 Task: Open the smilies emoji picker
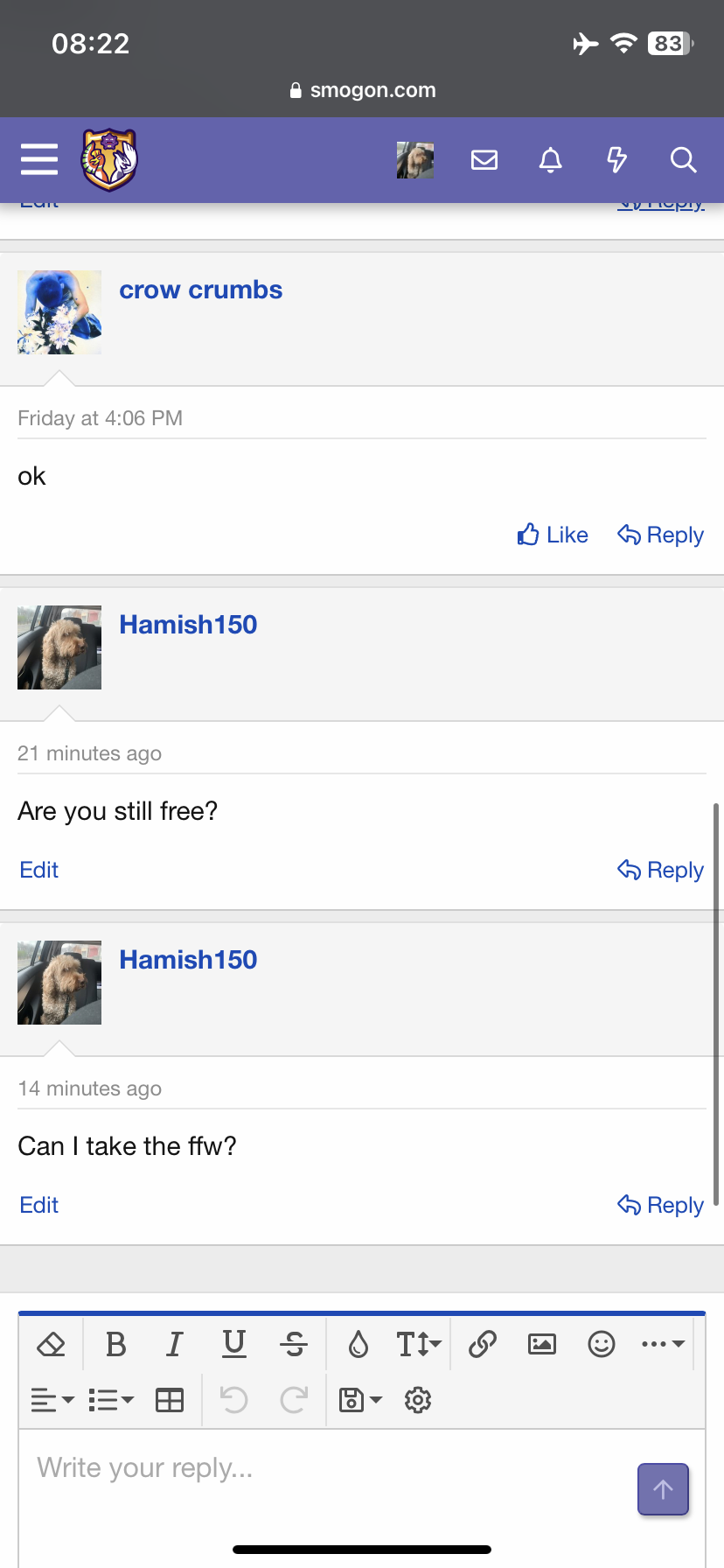pos(602,1344)
